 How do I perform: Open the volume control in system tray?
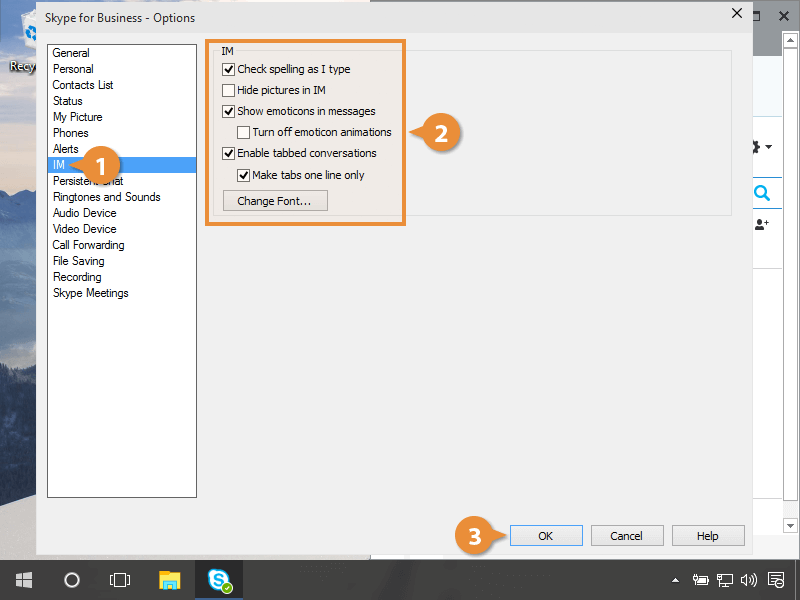click(749, 580)
